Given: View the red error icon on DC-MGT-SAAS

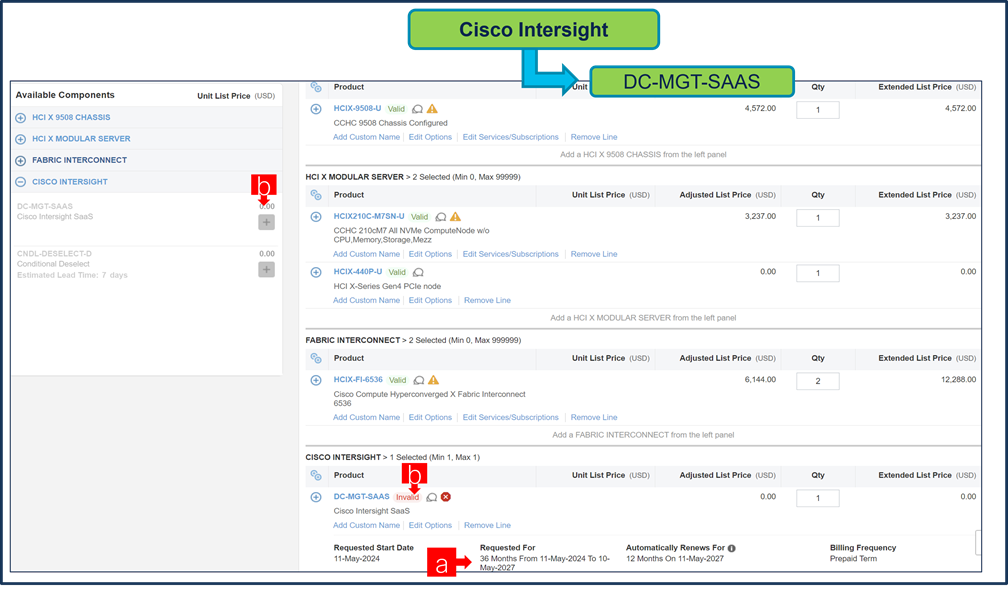Looking at the screenshot, I should 446,497.
